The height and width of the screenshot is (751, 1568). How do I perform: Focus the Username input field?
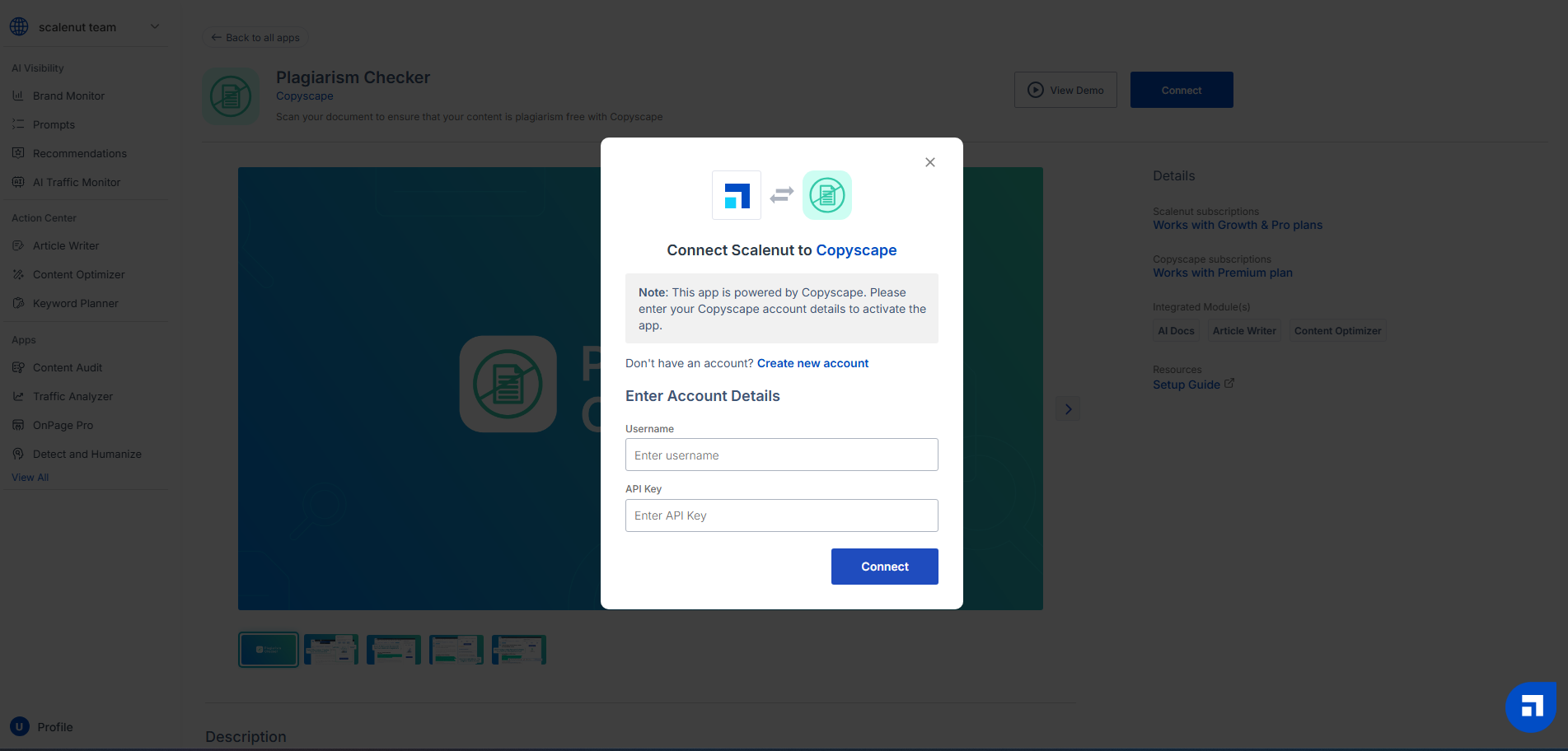pos(781,455)
